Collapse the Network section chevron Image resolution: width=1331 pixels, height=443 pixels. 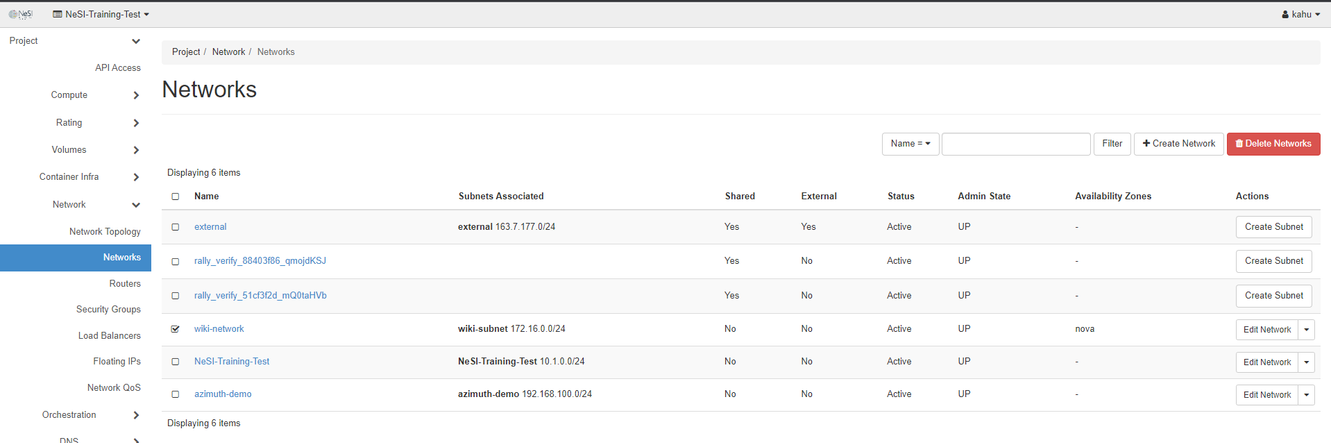coord(136,205)
